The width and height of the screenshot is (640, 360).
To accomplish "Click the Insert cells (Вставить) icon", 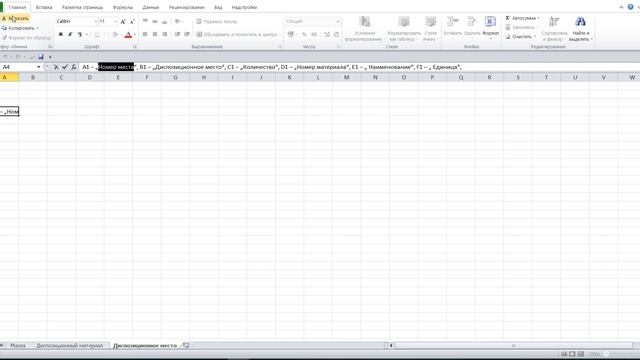I will [453, 22].
